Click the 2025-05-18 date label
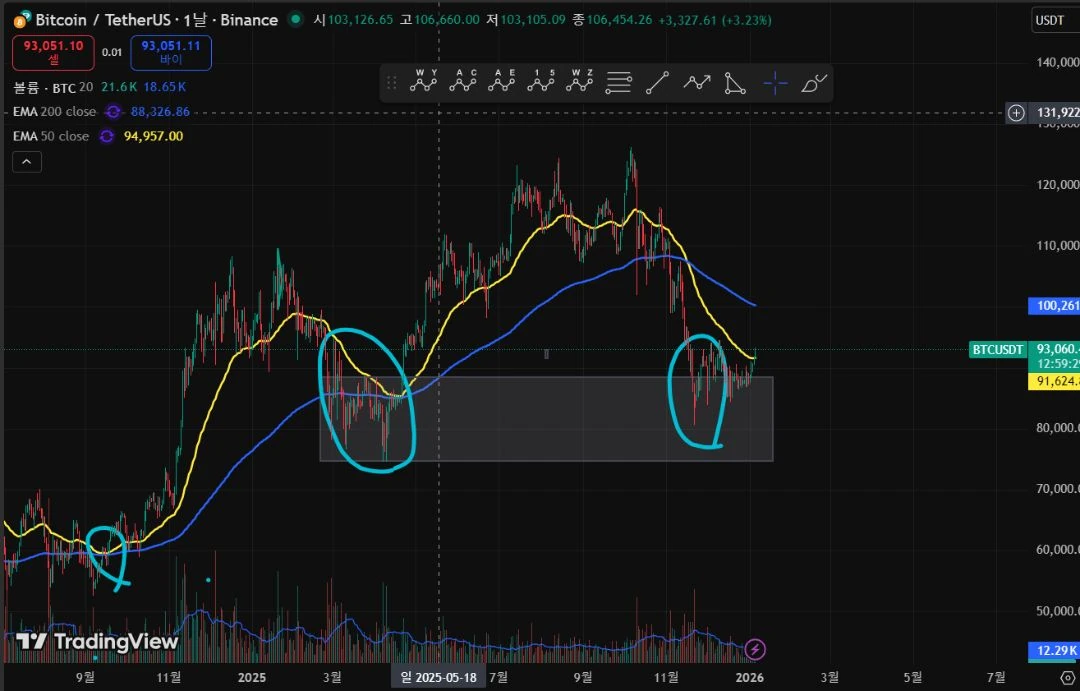This screenshot has width=1080, height=691. pyautogui.click(x=439, y=677)
